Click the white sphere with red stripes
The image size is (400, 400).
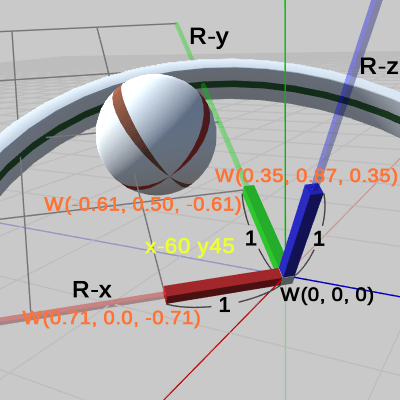(x=156, y=134)
